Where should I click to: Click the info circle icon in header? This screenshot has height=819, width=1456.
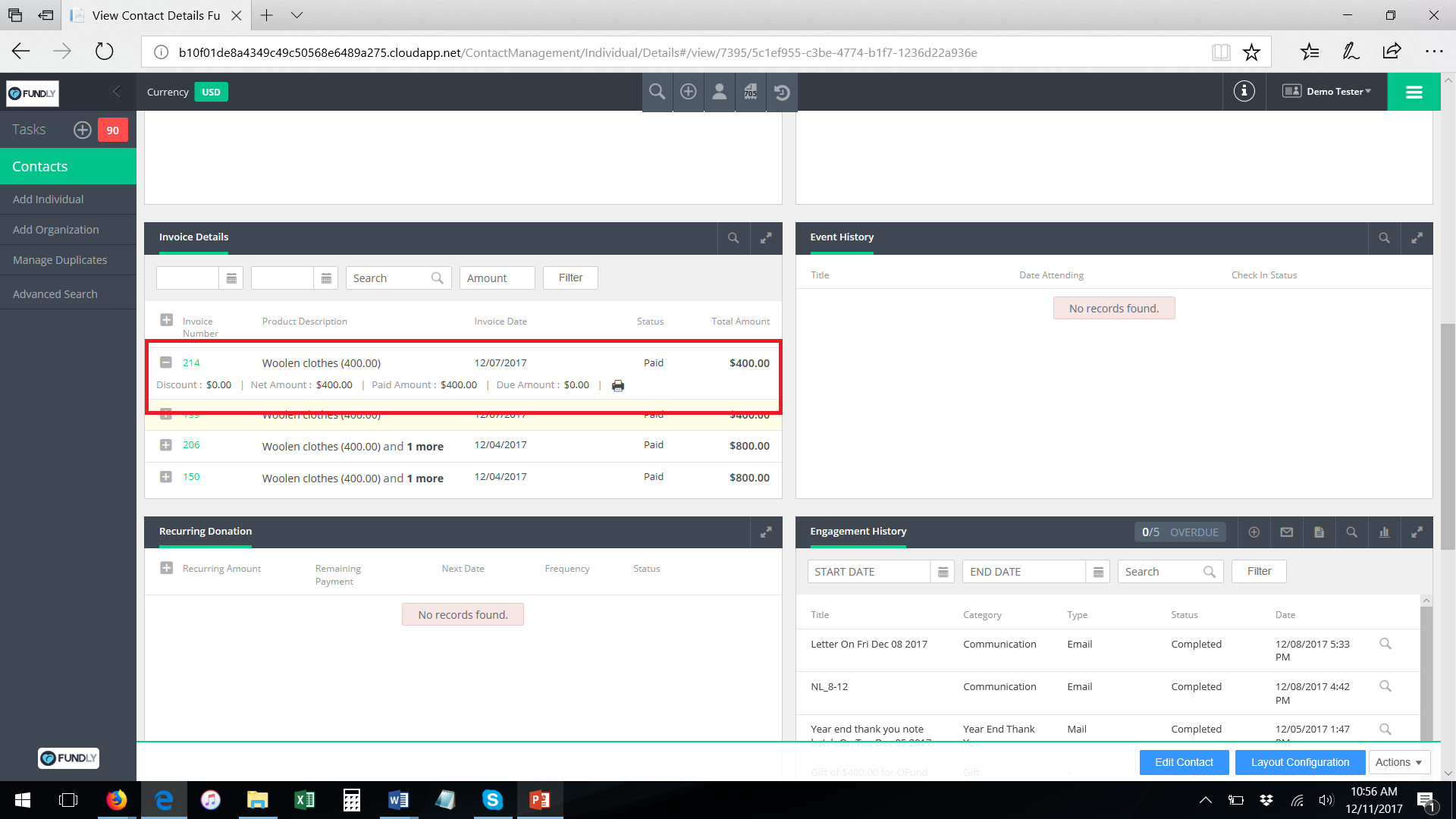[x=1244, y=92]
